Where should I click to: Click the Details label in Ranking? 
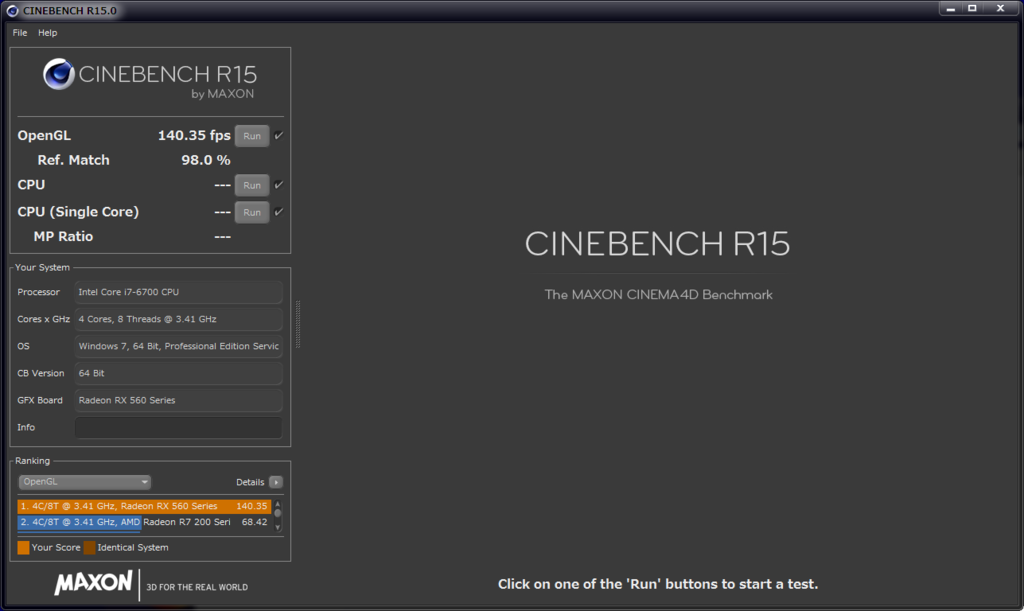pos(250,482)
